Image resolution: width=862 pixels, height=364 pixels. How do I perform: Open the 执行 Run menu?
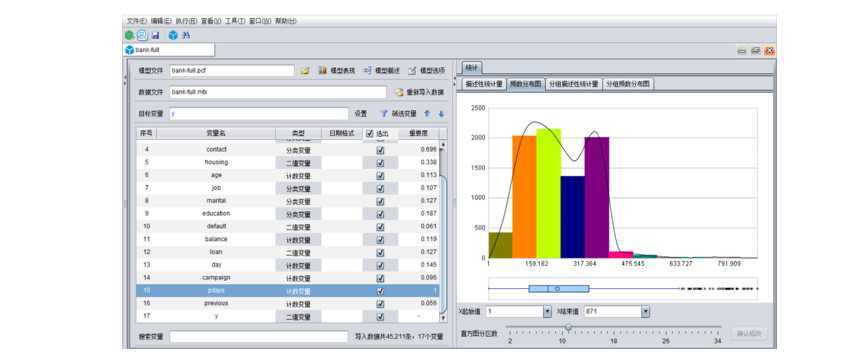186,21
